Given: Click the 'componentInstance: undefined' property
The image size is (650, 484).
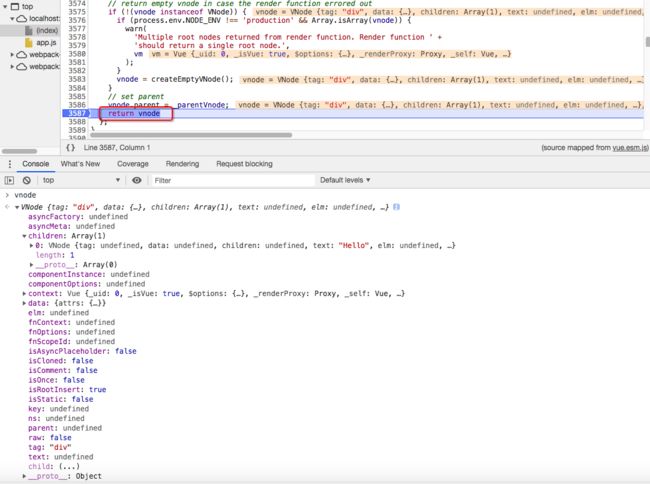Looking at the screenshot, I should point(89,274).
